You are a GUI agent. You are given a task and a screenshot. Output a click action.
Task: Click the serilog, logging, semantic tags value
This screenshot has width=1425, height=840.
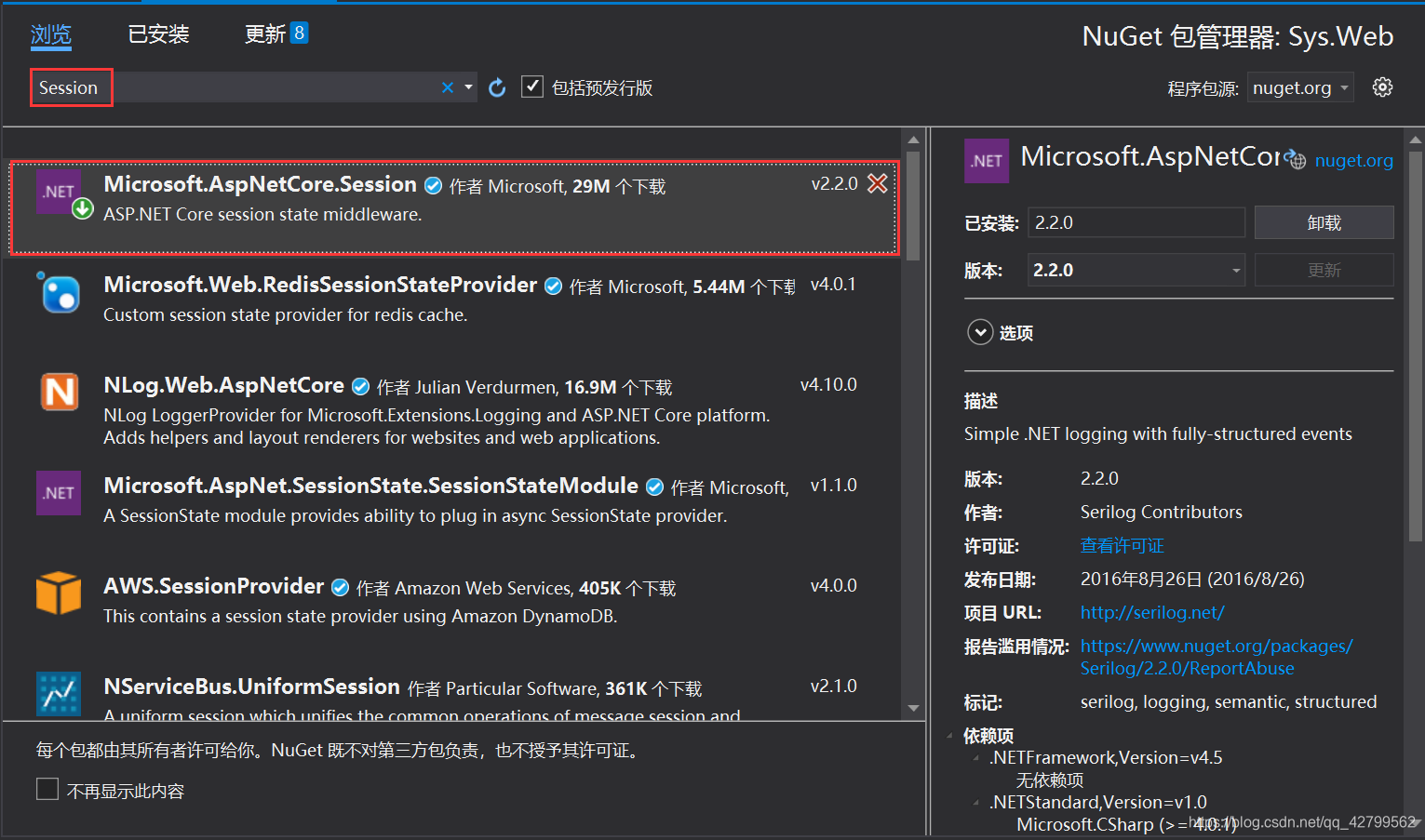pyautogui.click(x=1229, y=702)
